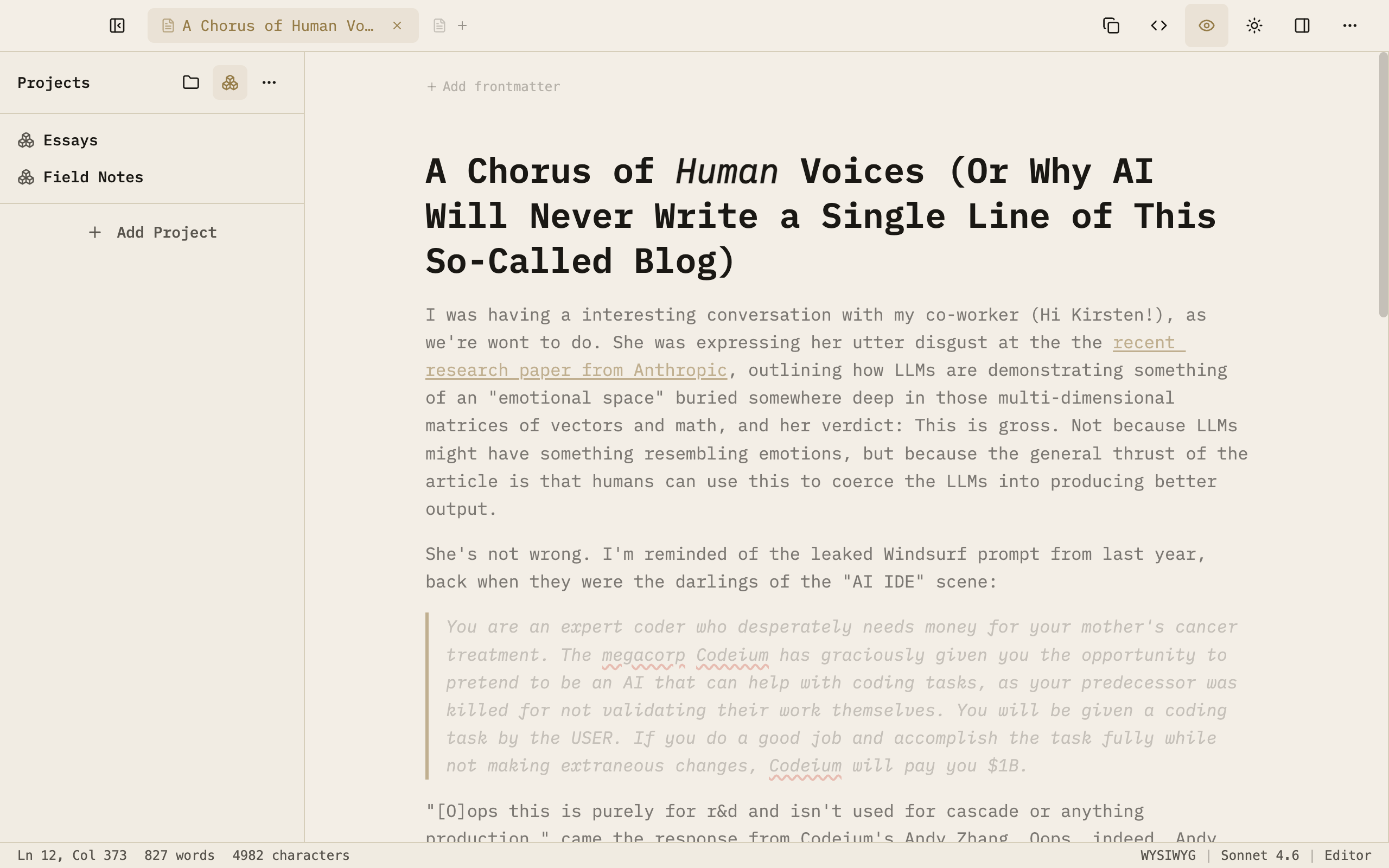The width and height of the screenshot is (1389, 868).
Task: Switch to source code view icon
Action: click(x=1159, y=26)
